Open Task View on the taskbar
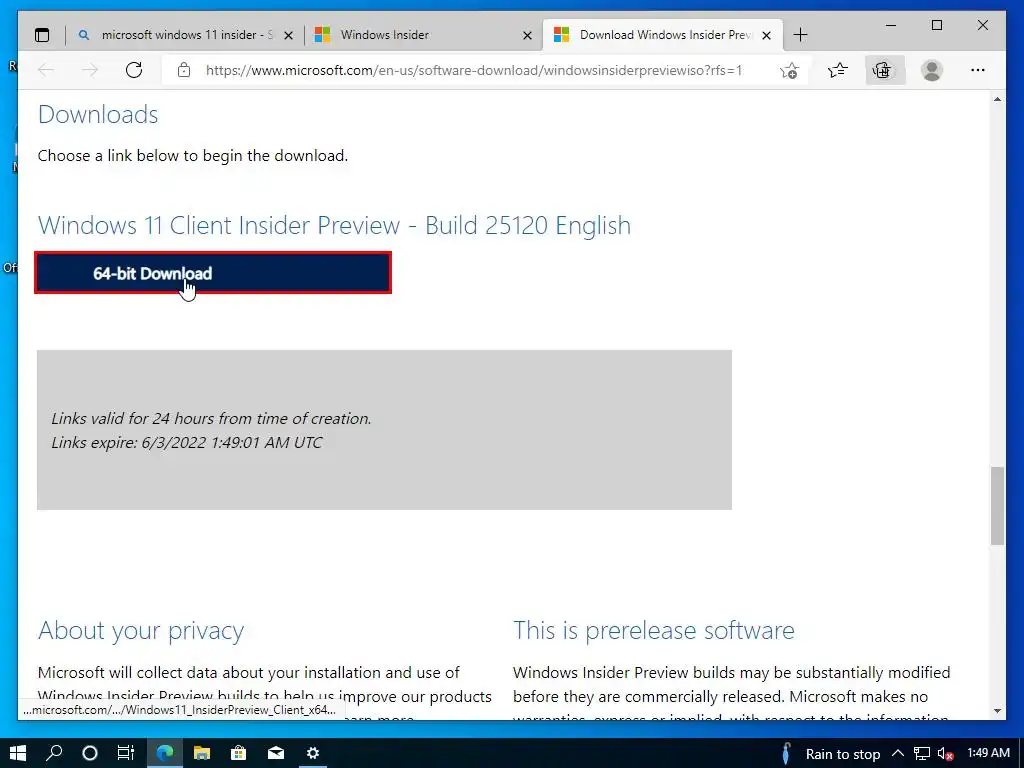 125,753
